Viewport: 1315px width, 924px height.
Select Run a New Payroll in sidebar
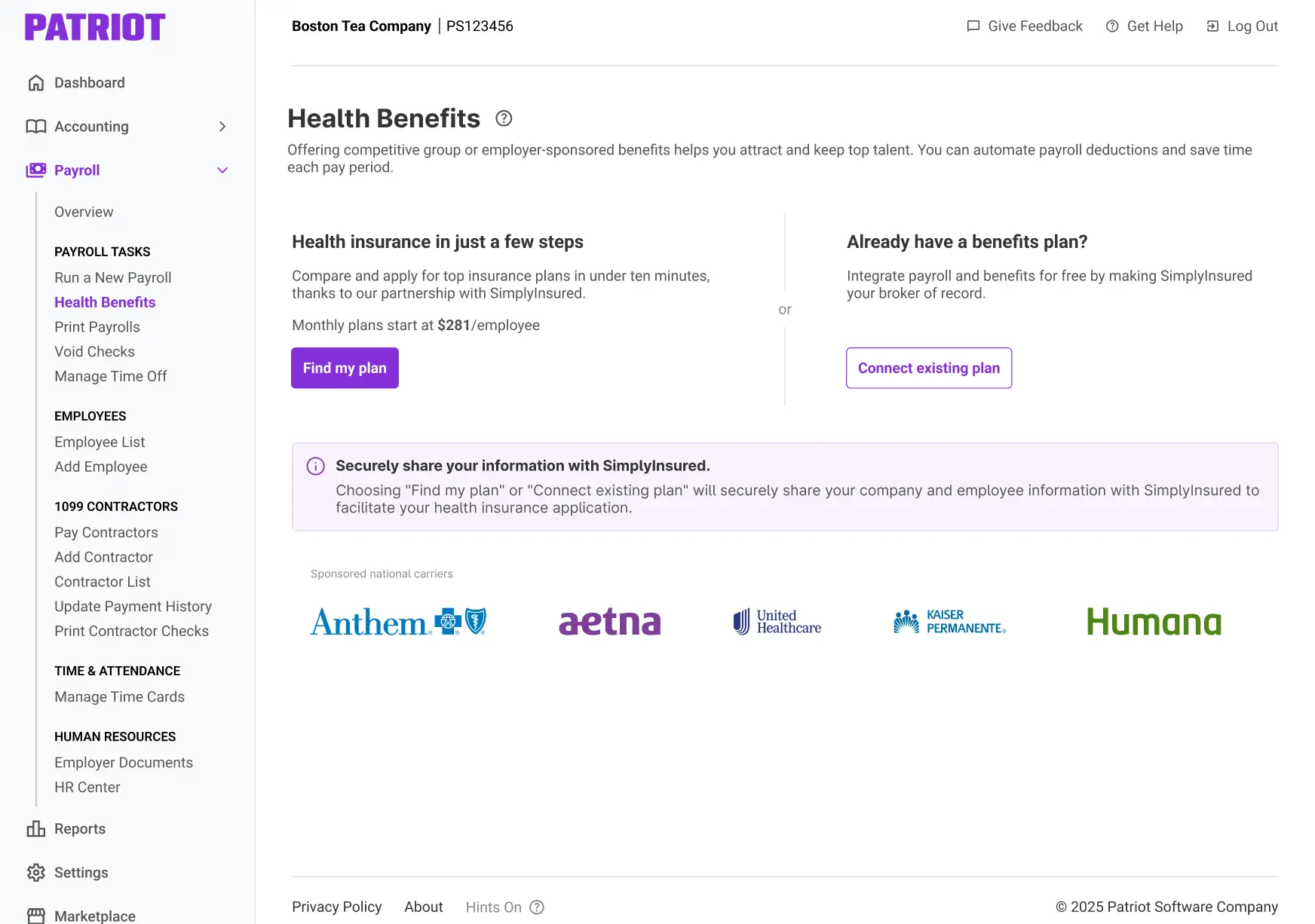(112, 277)
